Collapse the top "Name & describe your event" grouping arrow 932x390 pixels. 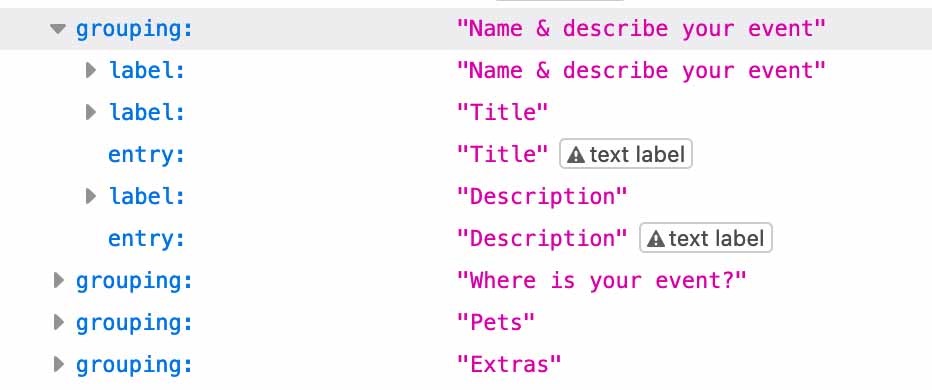(x=58, y=29)
